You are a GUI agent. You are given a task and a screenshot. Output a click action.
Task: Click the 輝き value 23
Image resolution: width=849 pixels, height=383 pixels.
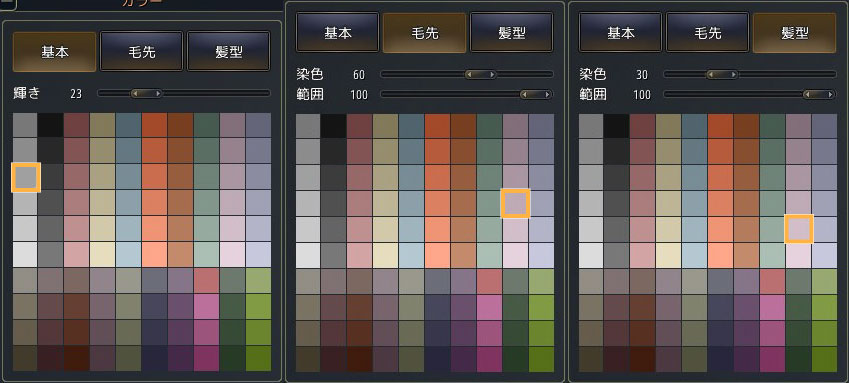click(x=76, y=94)
